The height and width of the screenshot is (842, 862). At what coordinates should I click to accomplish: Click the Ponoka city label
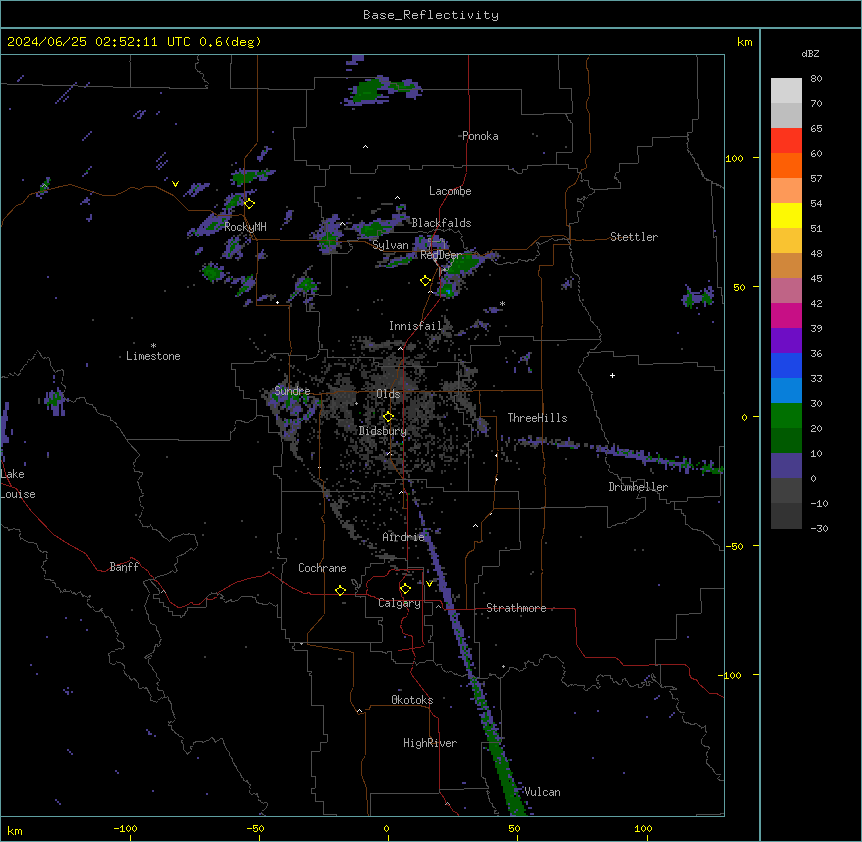(480, 136)
